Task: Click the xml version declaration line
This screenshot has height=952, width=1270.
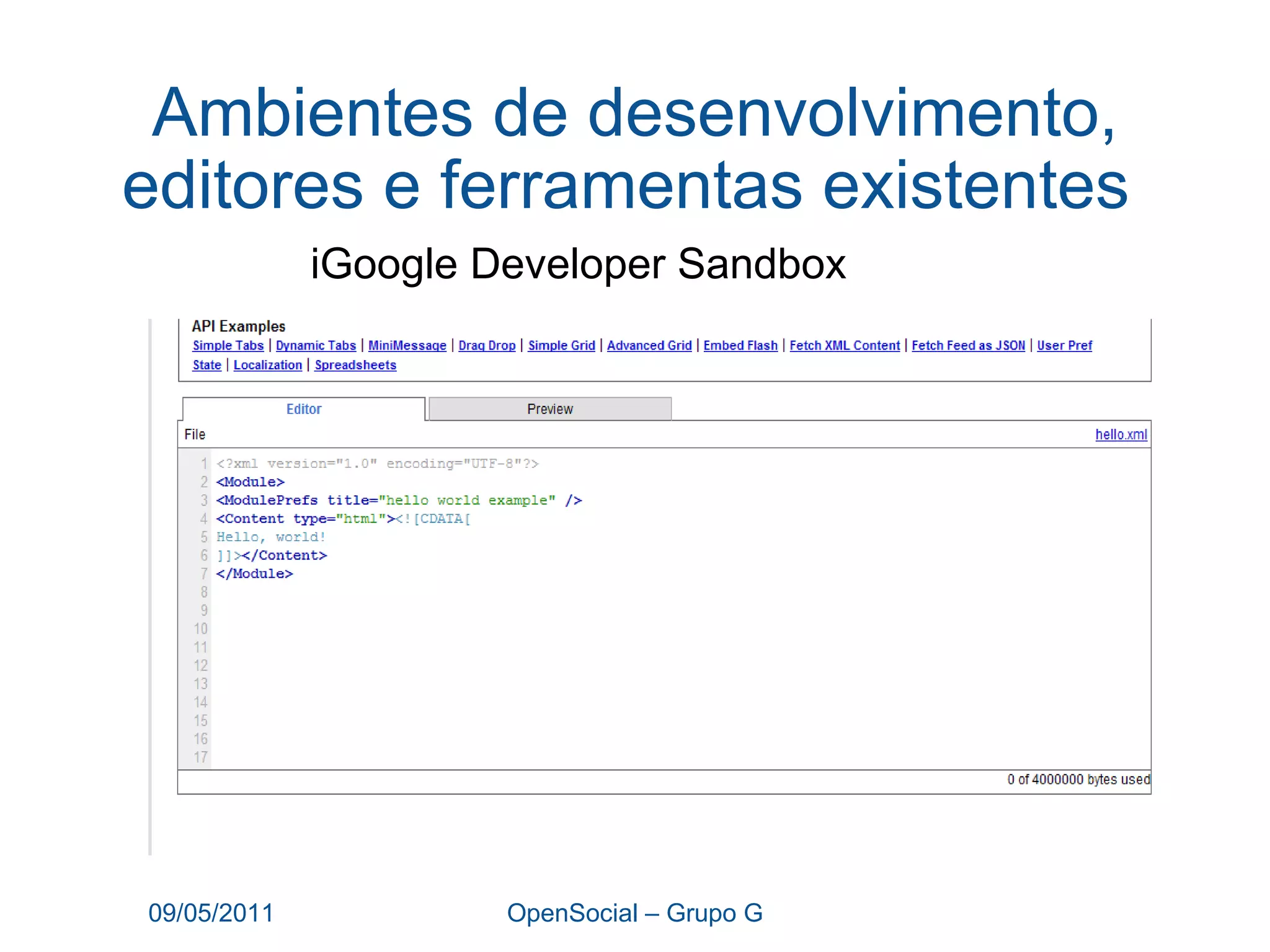Action: (378, 464)
